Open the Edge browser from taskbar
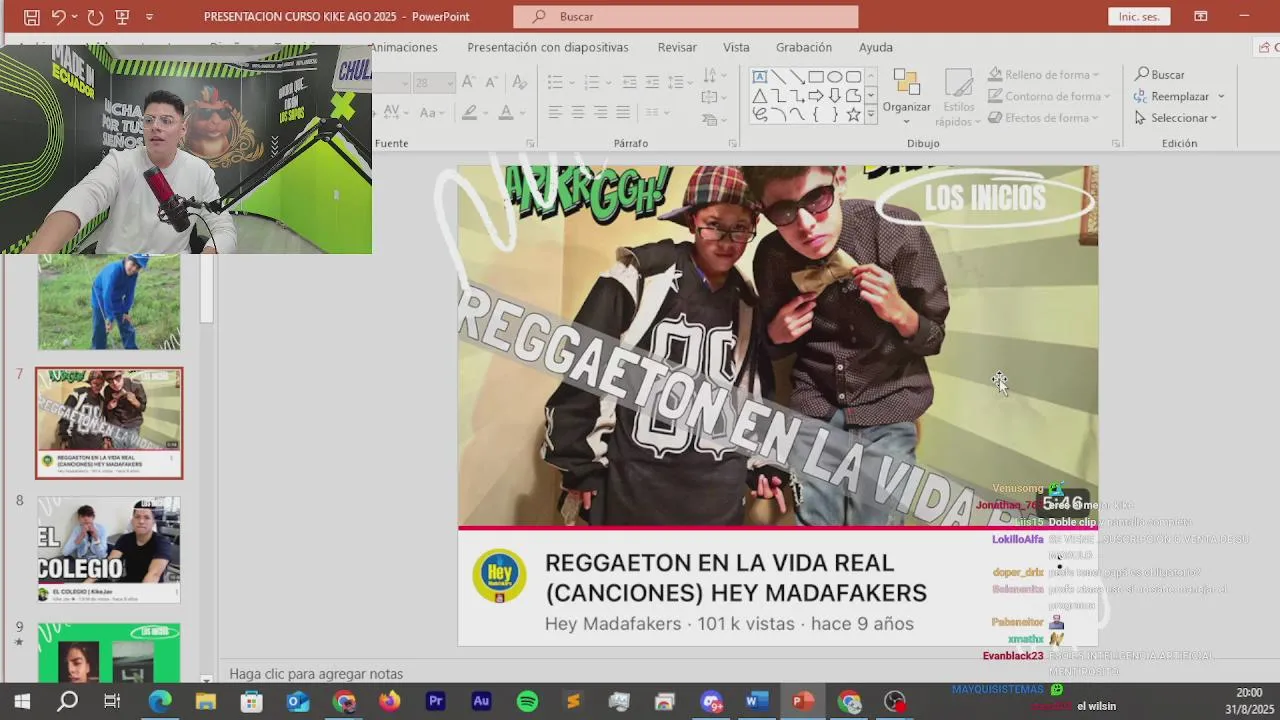The image size is (1280, 720). [160, 701]
